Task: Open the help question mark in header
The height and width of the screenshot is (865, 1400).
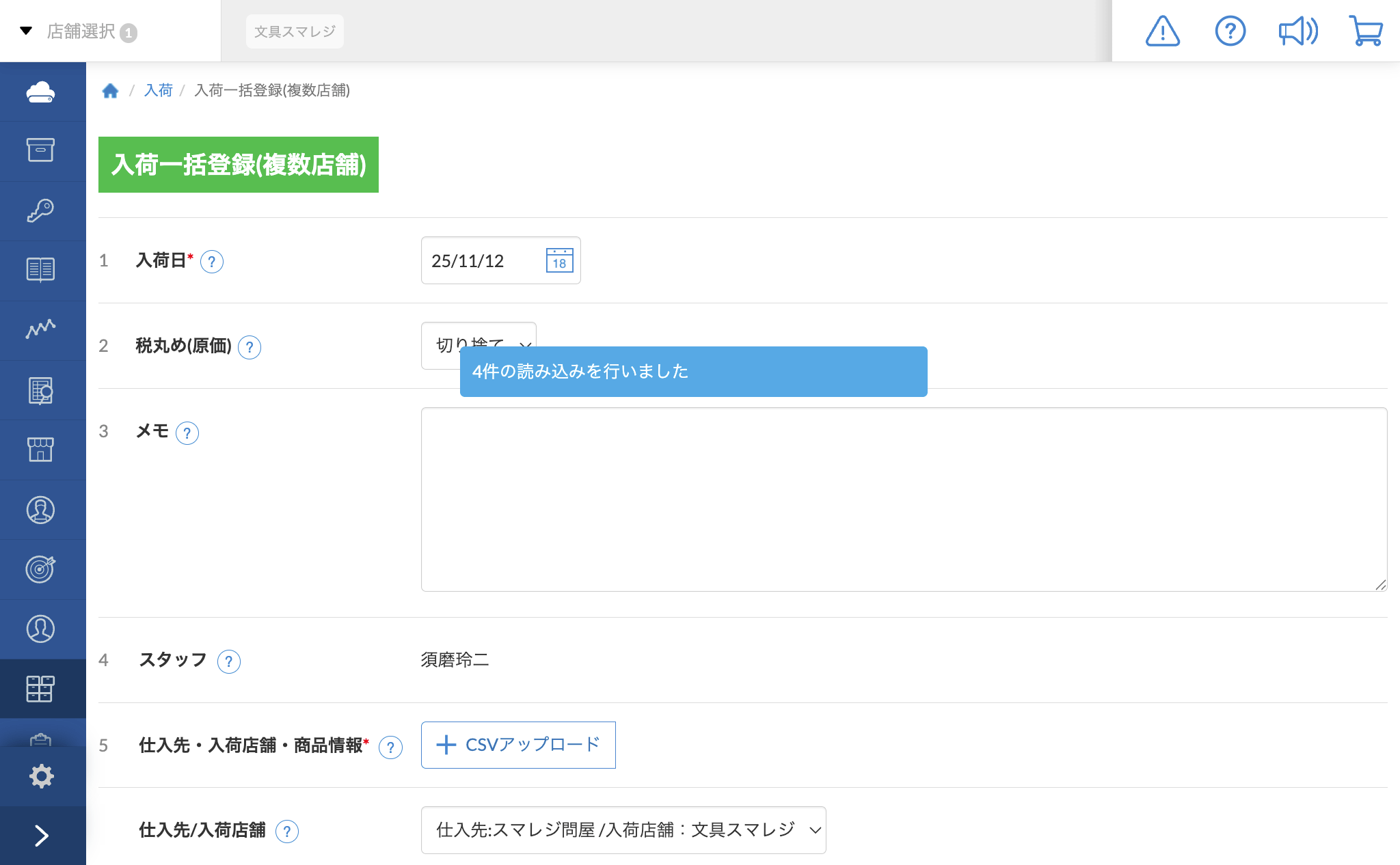Action: (1230, 31)
